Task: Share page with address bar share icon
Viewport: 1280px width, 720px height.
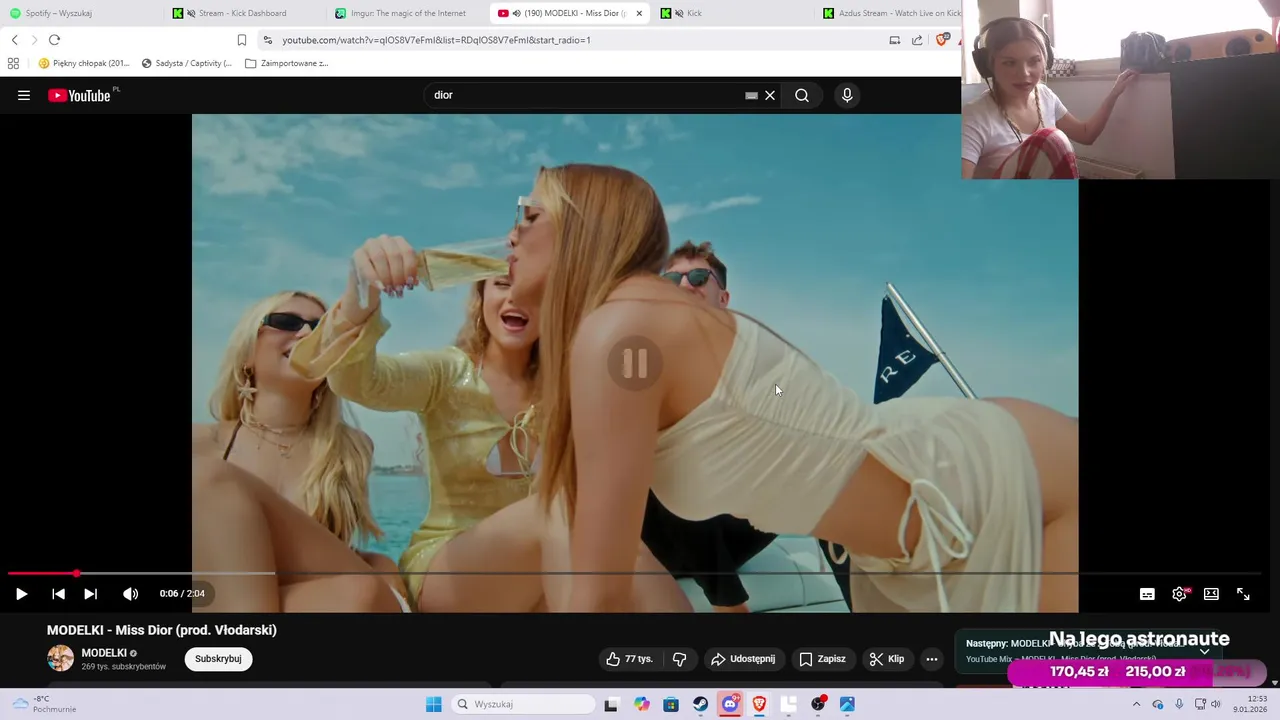Action: pyautogui.click(x=917, y=40)
